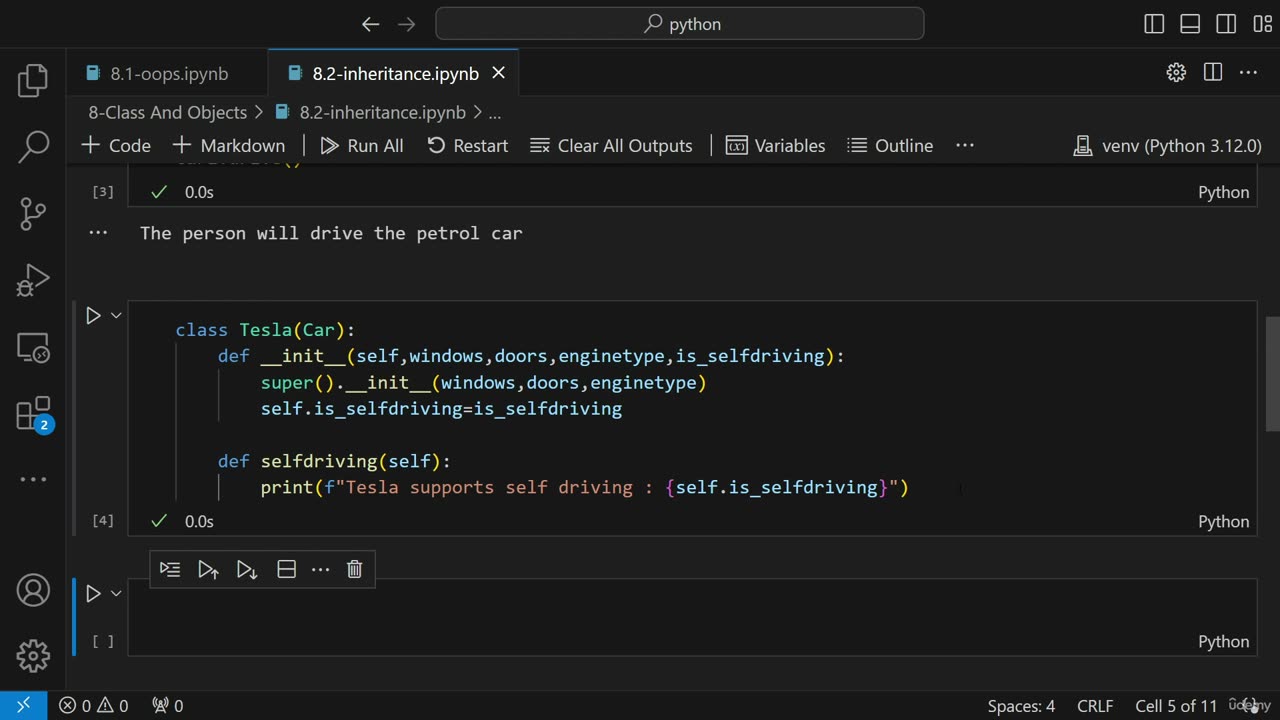Viewport: 1280px width, 720px height.
Task: Go forward with the right arrow
Action: 407,24
